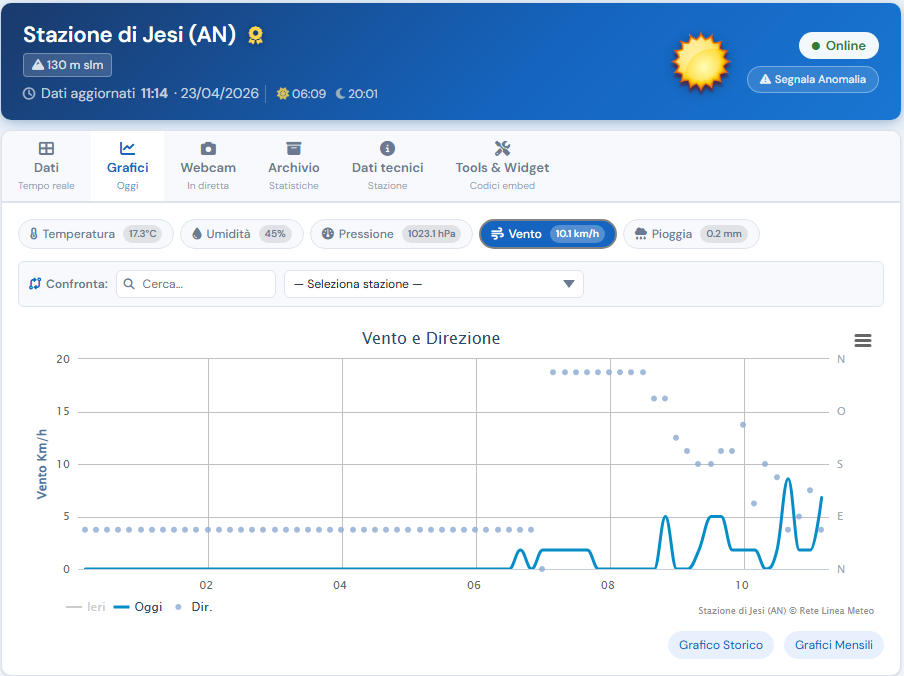Hide the Oggi line via legend

(x=138, y=607)
